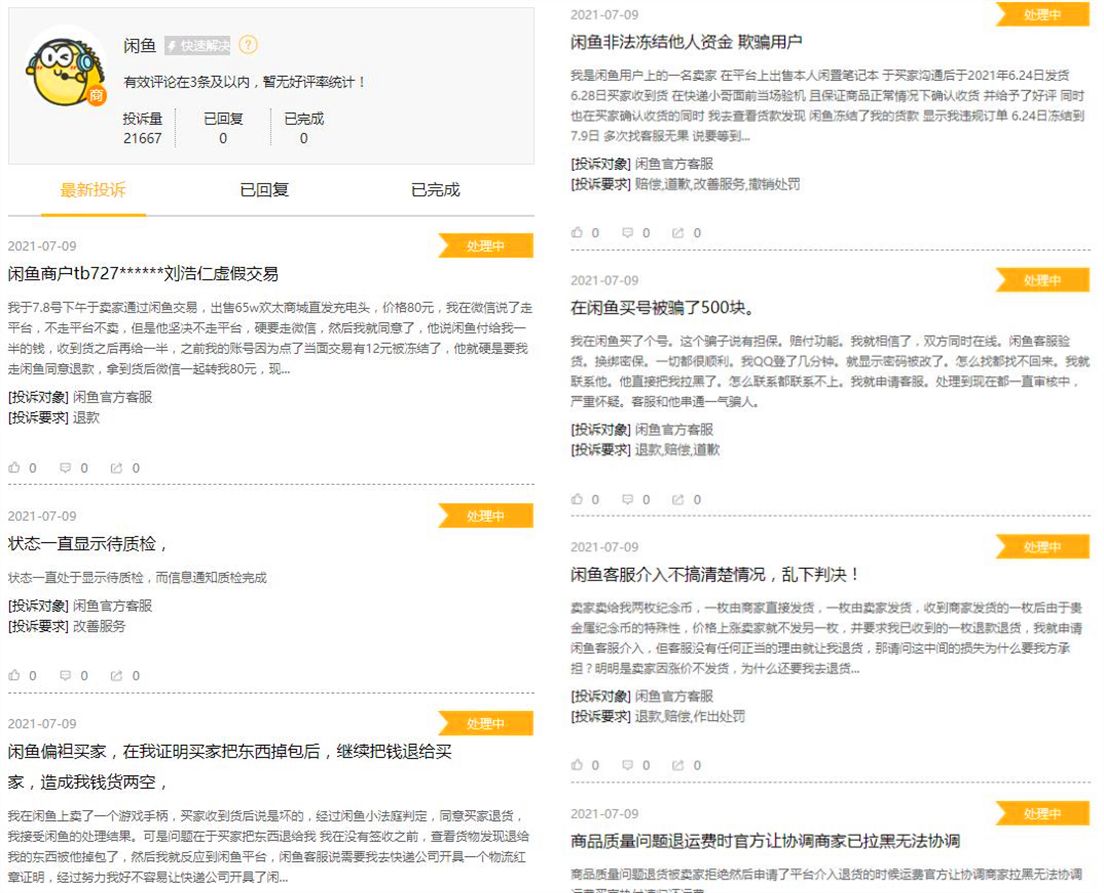This screenshot has width=1104, height=893.
Task: Click 处理中 tag on 闲鱼非法冻结他人资金 complaint
Action: pyautogui.click(x=1043, y=15)
